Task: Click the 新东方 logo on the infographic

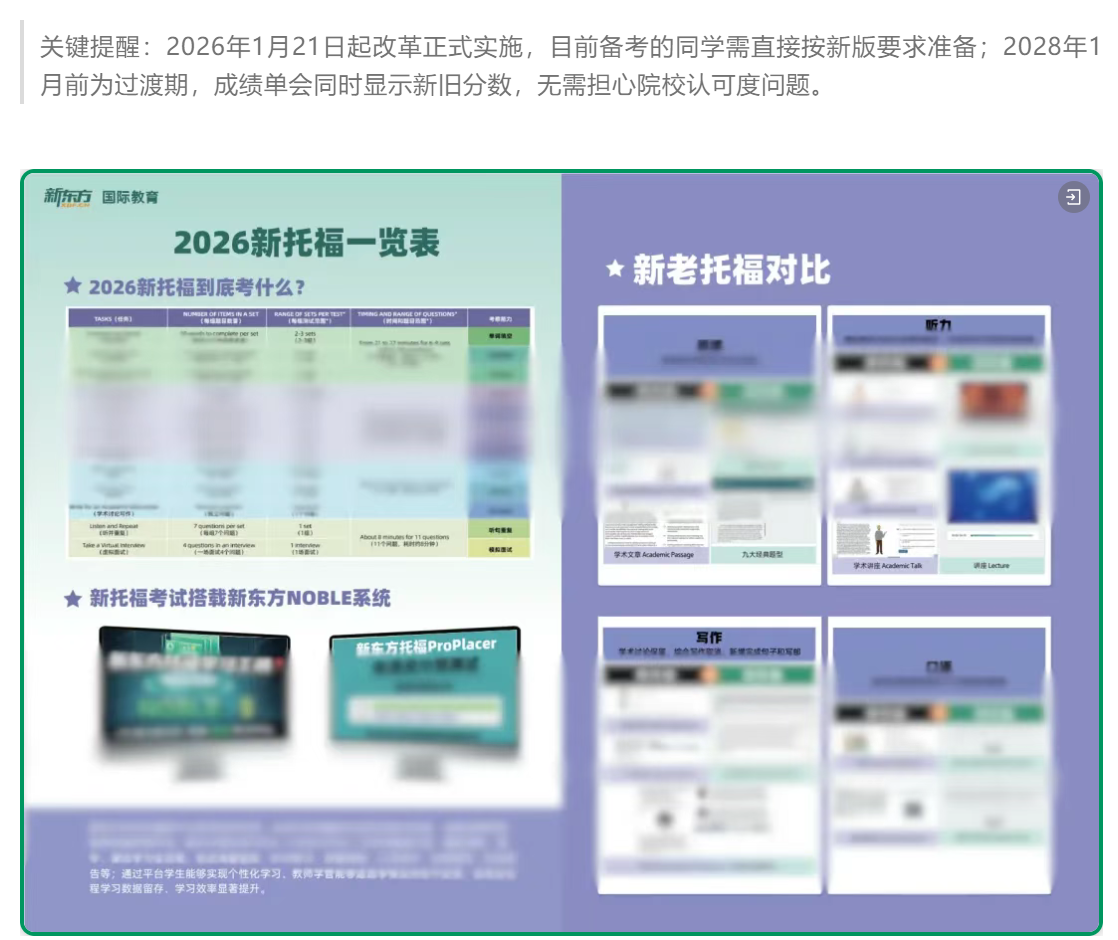Action: pos(68,196)
